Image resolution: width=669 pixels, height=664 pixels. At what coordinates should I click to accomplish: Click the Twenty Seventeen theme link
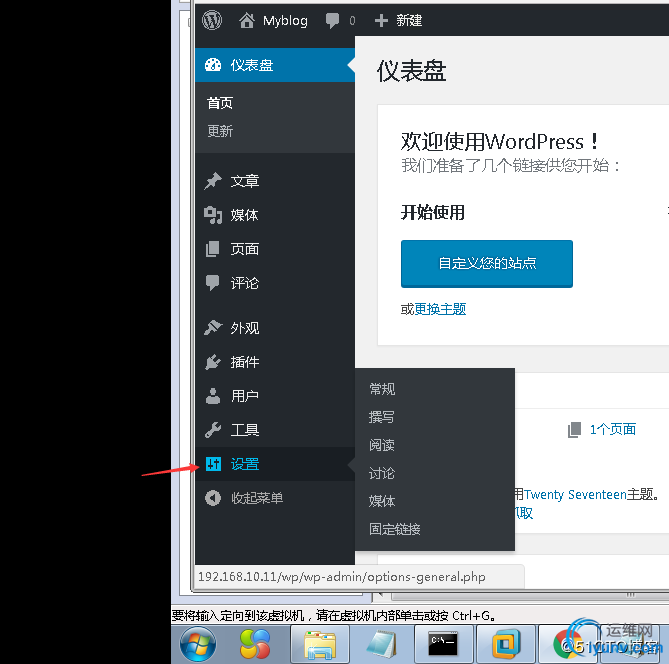pos(575,494)
